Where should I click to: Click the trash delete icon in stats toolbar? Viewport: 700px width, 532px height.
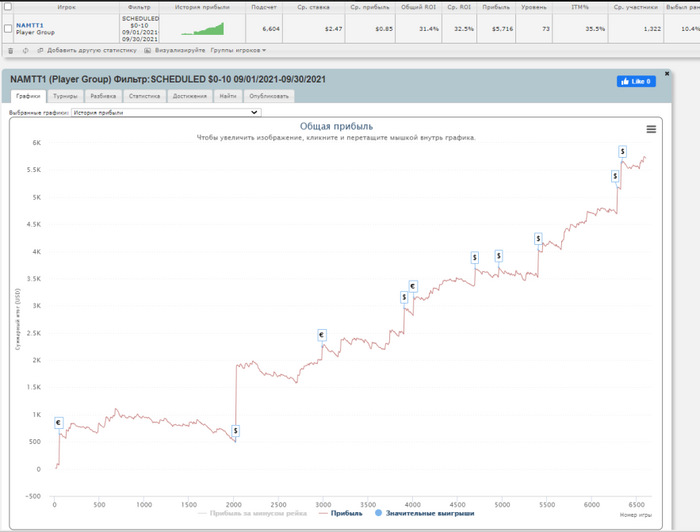click(x=11, y=50)
